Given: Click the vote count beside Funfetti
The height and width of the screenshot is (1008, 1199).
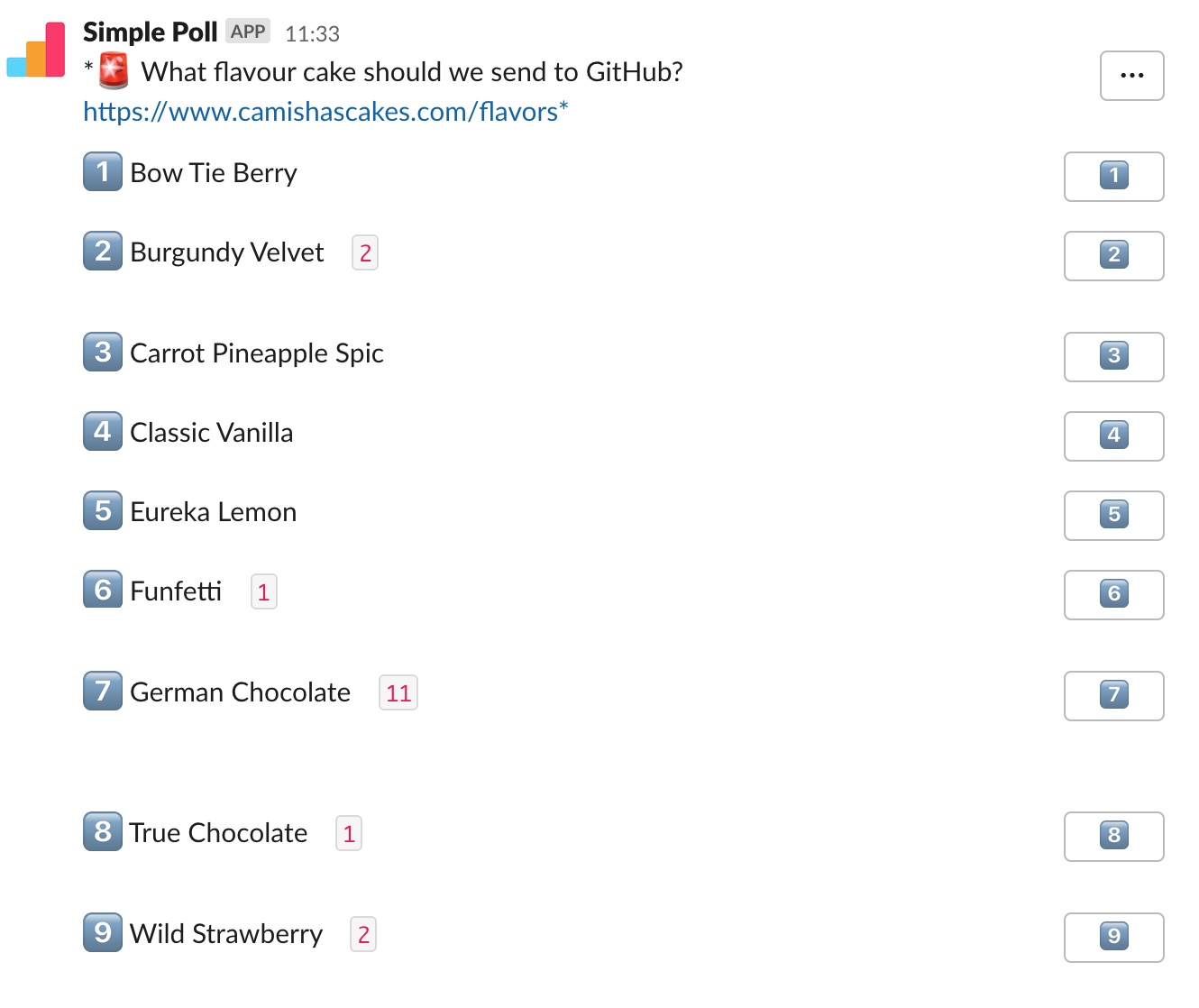Looking at the screenshot, I should [263, 591].
